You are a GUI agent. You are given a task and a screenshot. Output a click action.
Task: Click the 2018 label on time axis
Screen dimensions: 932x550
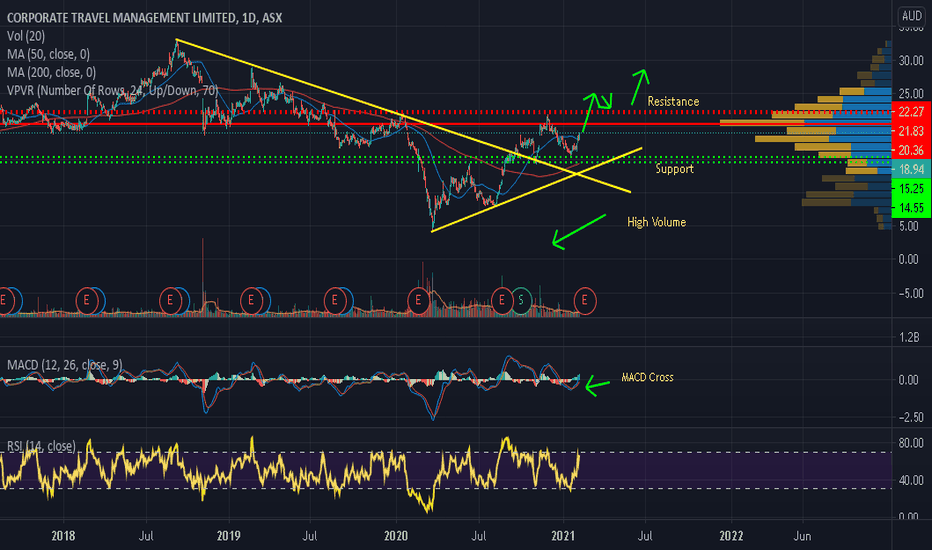63,536
